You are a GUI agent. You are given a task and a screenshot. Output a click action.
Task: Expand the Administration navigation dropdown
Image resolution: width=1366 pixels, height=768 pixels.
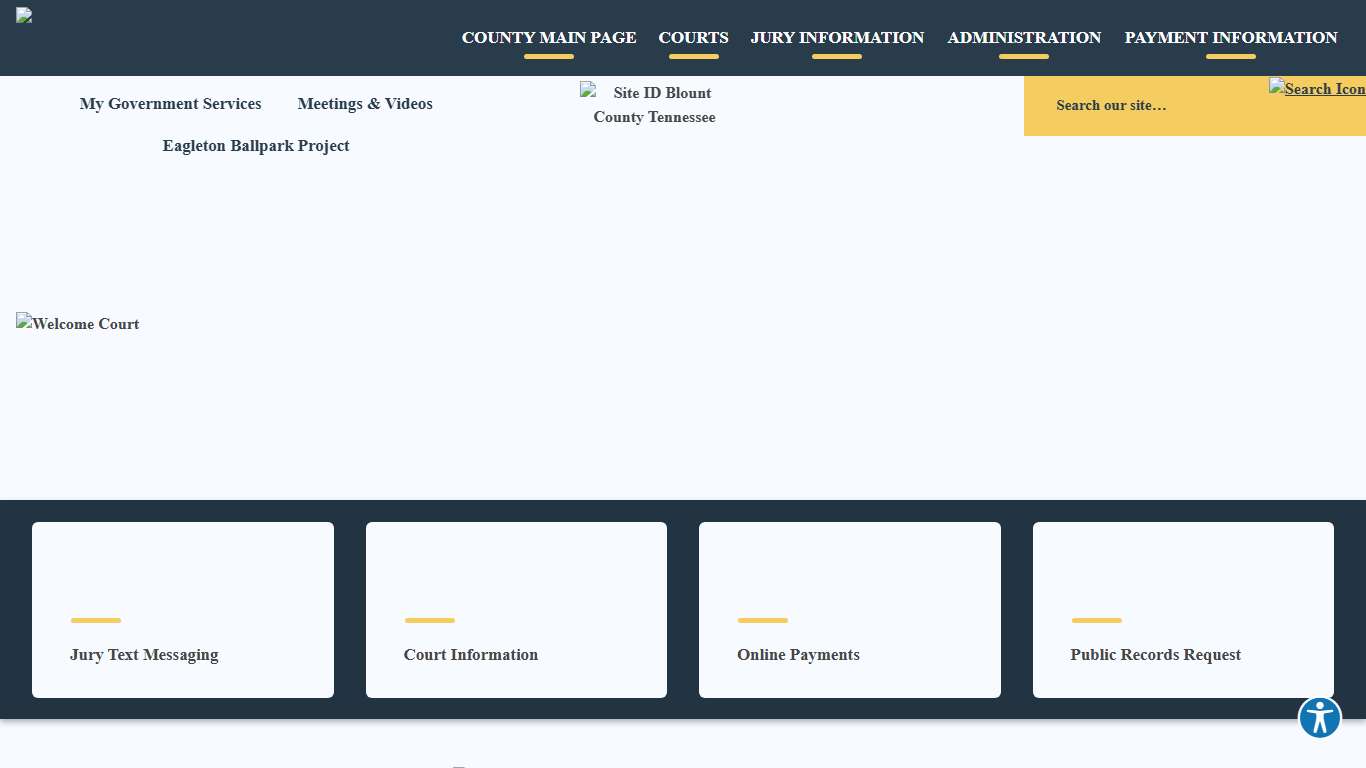pos(1024,38)
